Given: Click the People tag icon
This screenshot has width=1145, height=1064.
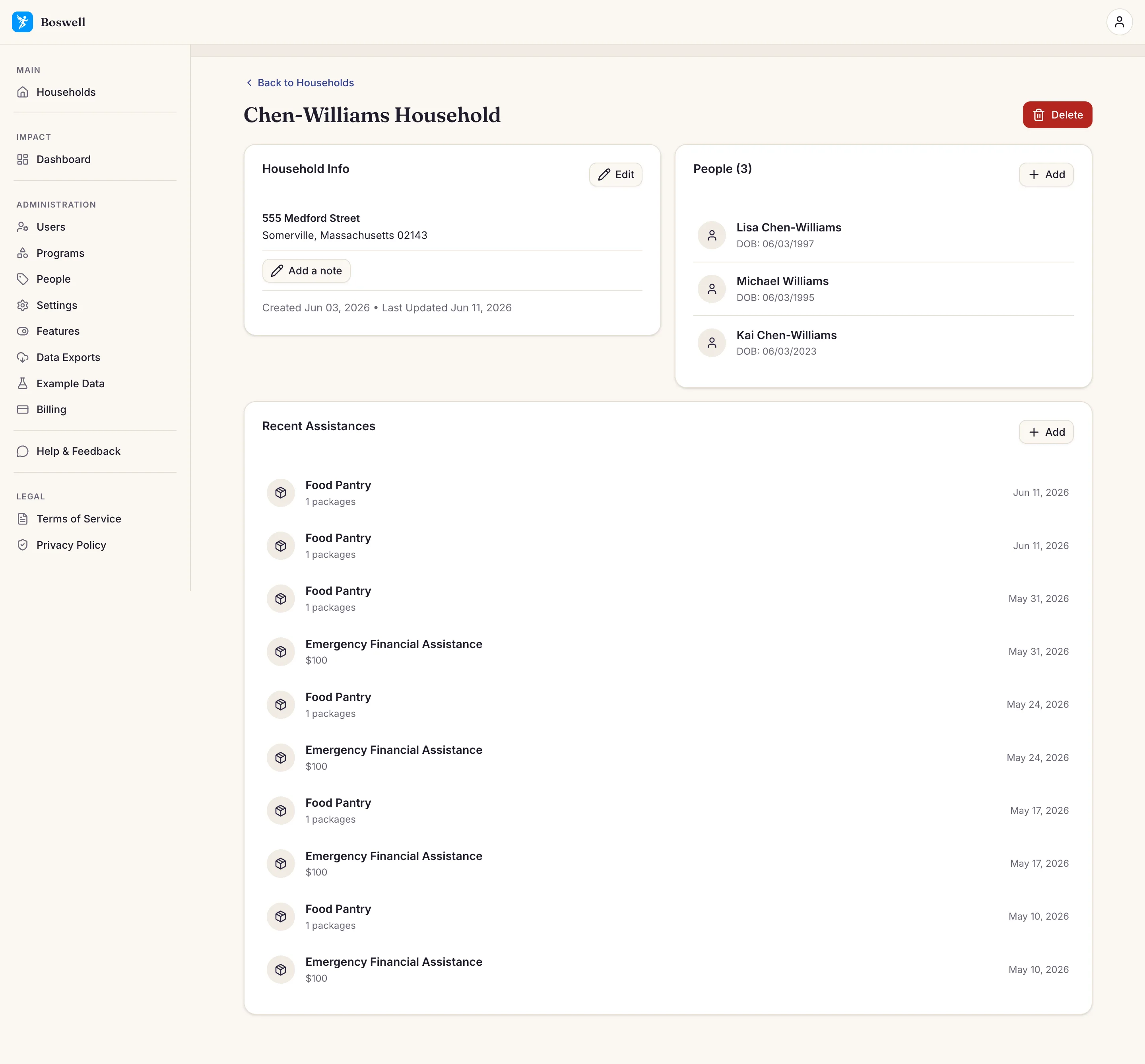Looking at the screenshot, I should tap(22, 279).
